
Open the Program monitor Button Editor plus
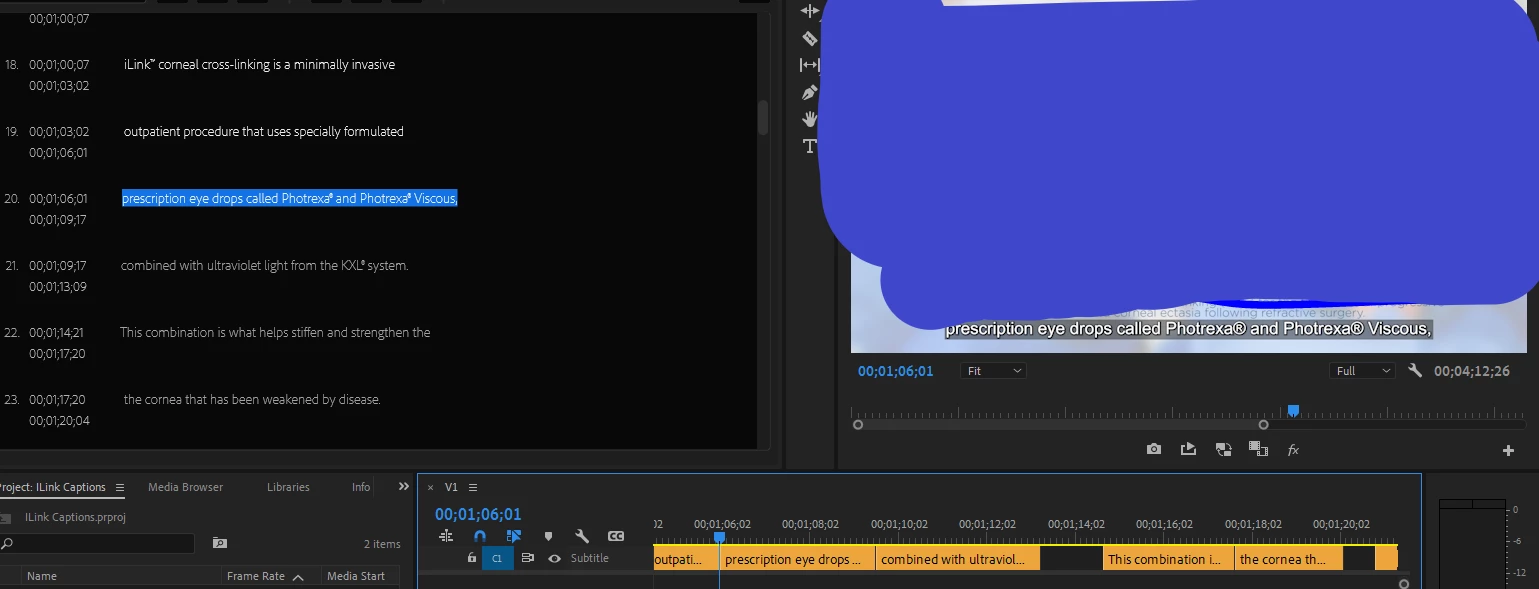(1509, 451)
